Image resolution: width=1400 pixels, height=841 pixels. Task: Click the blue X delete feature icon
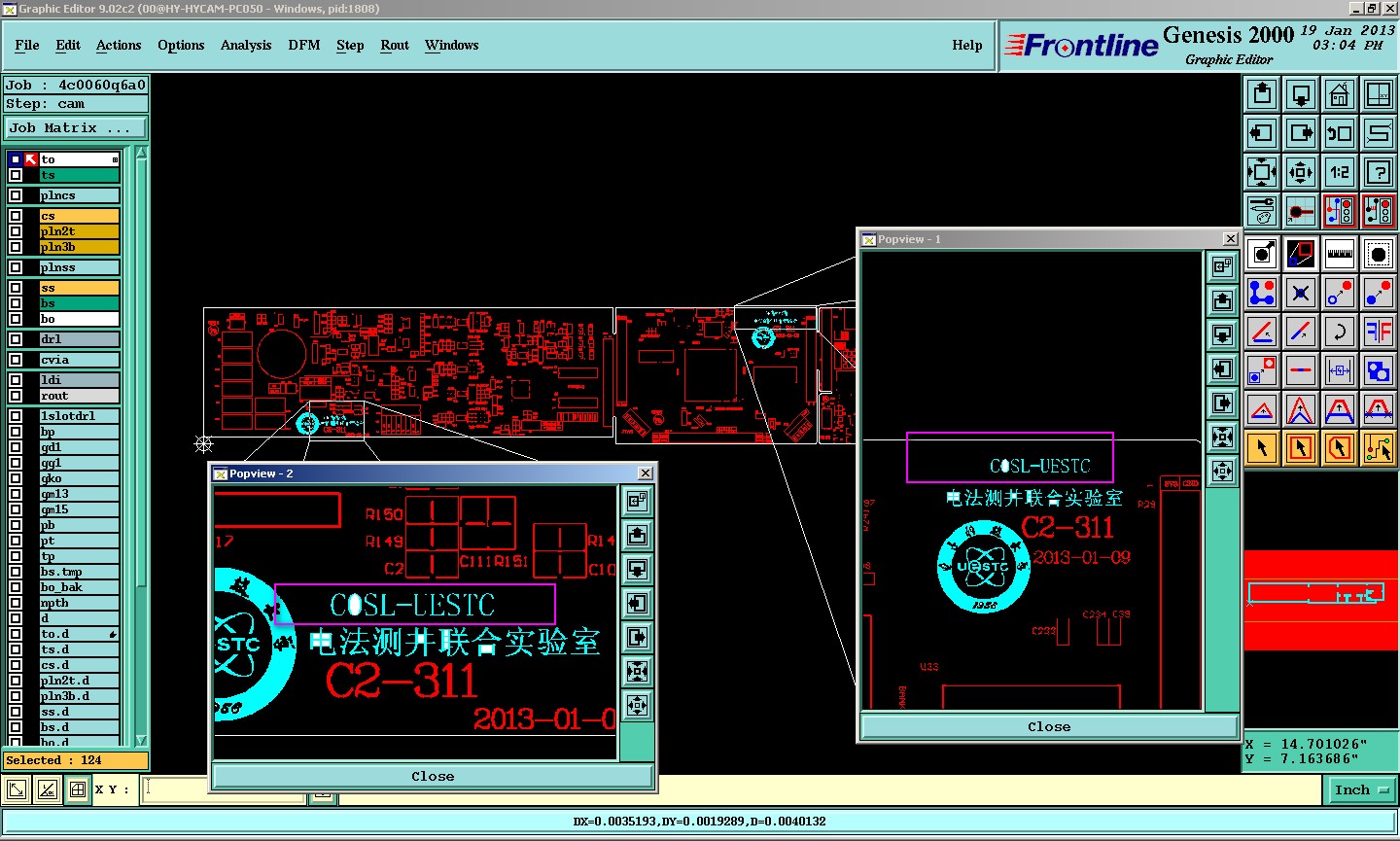(x=1301, y=293)
